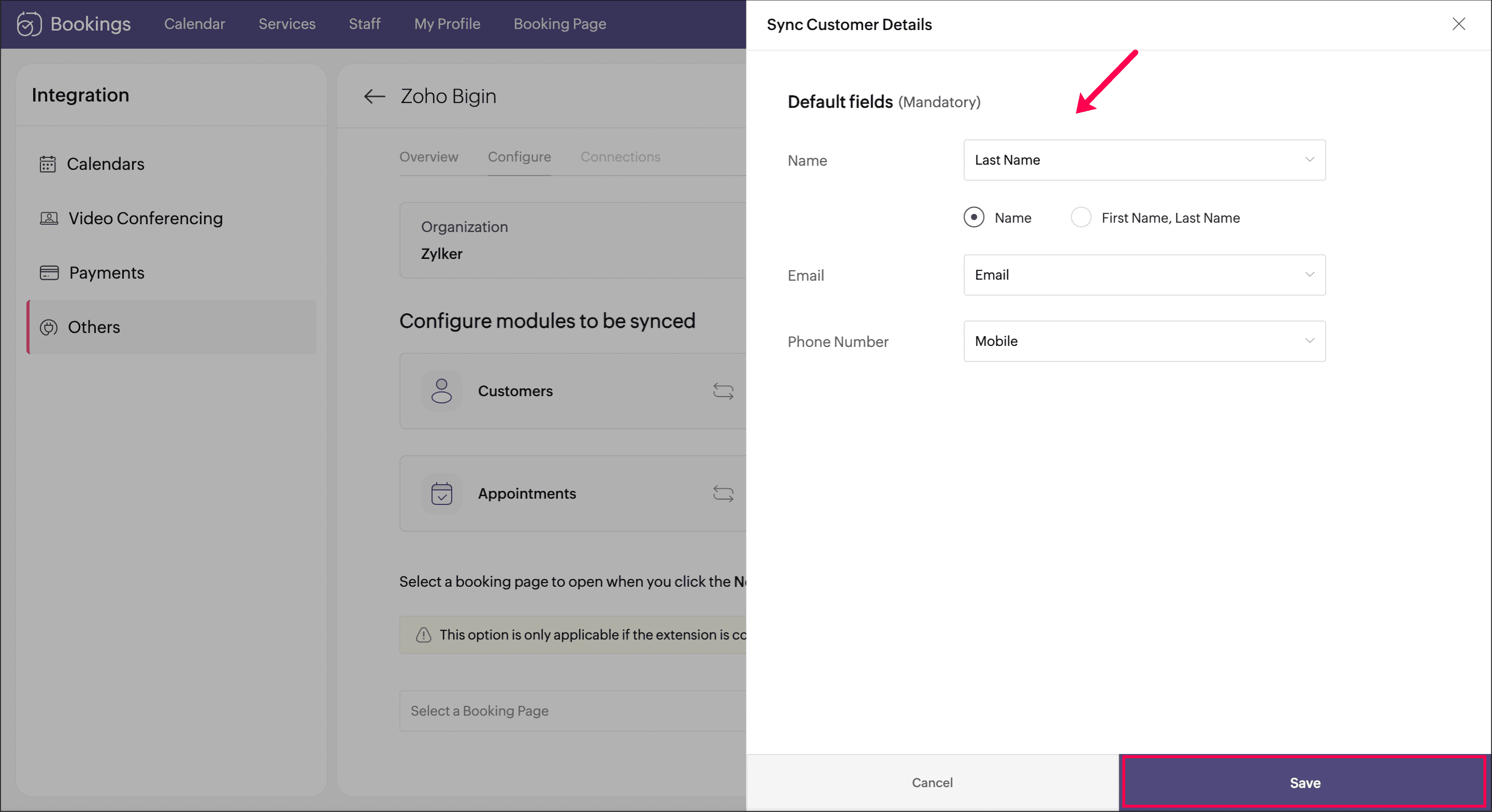Image resolution: width=1492 pixels, height=812 pixels.
Task: Click the Customers person icon
Action: coord(441,391)
